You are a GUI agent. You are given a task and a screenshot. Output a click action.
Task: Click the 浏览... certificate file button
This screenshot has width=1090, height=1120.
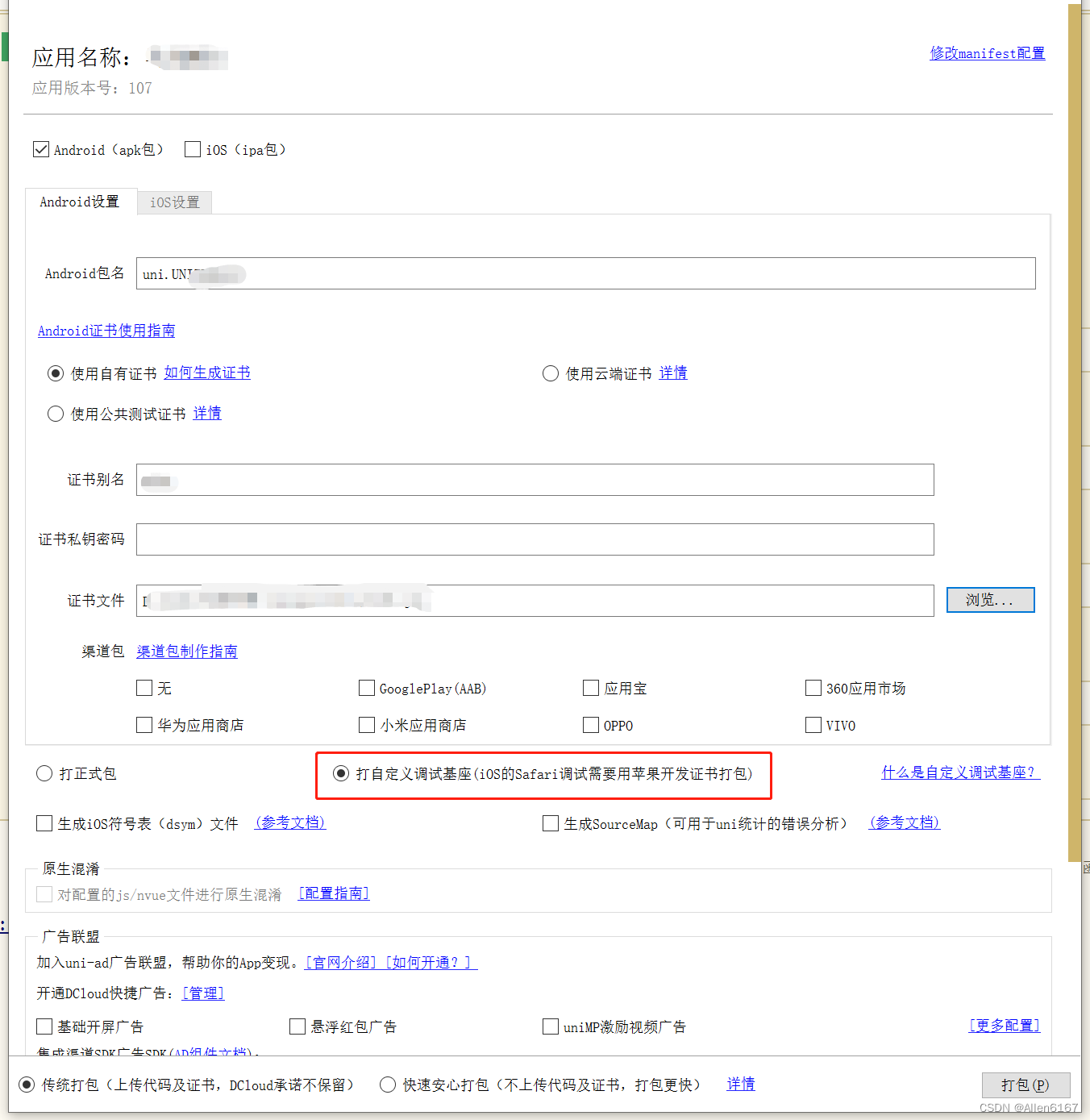click(990, 600)
